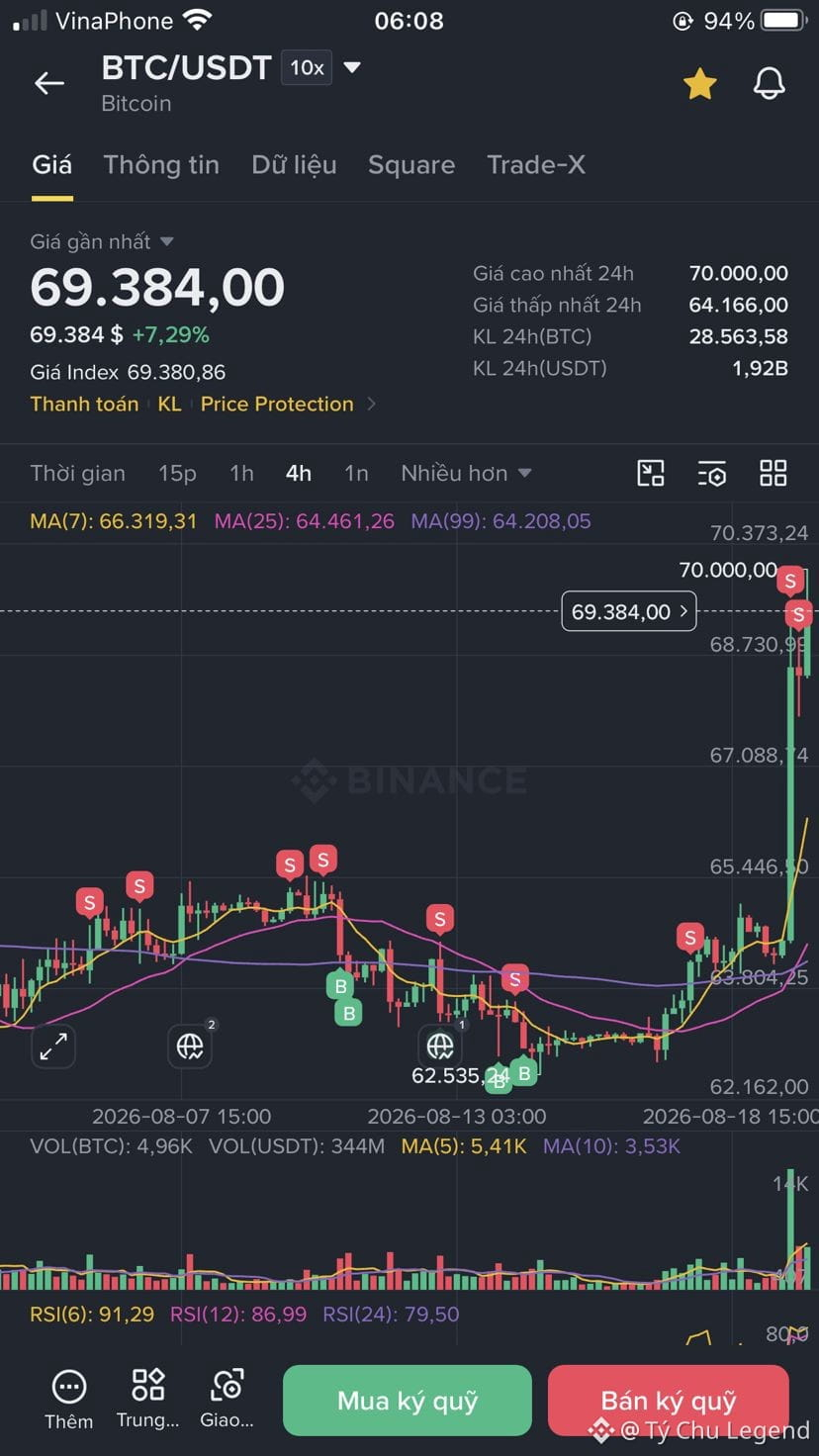Tap the VOL(BTC): 4,96K label
Image resolution: width=819 pixels, height=1456 pixels.
pyautogui.click(x=112, y=1146)
